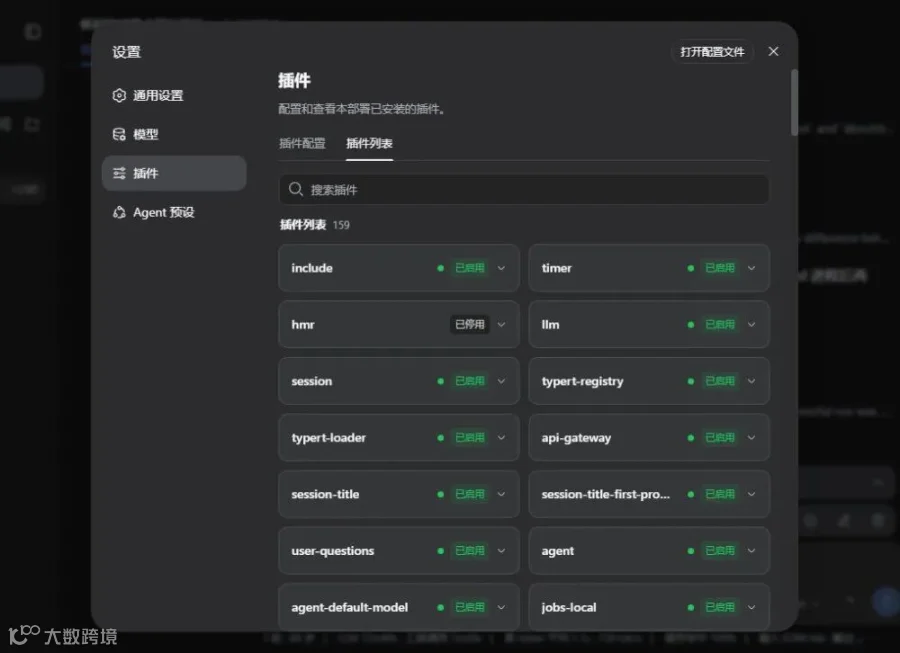Click the hmr plugin name

(302, 324)
